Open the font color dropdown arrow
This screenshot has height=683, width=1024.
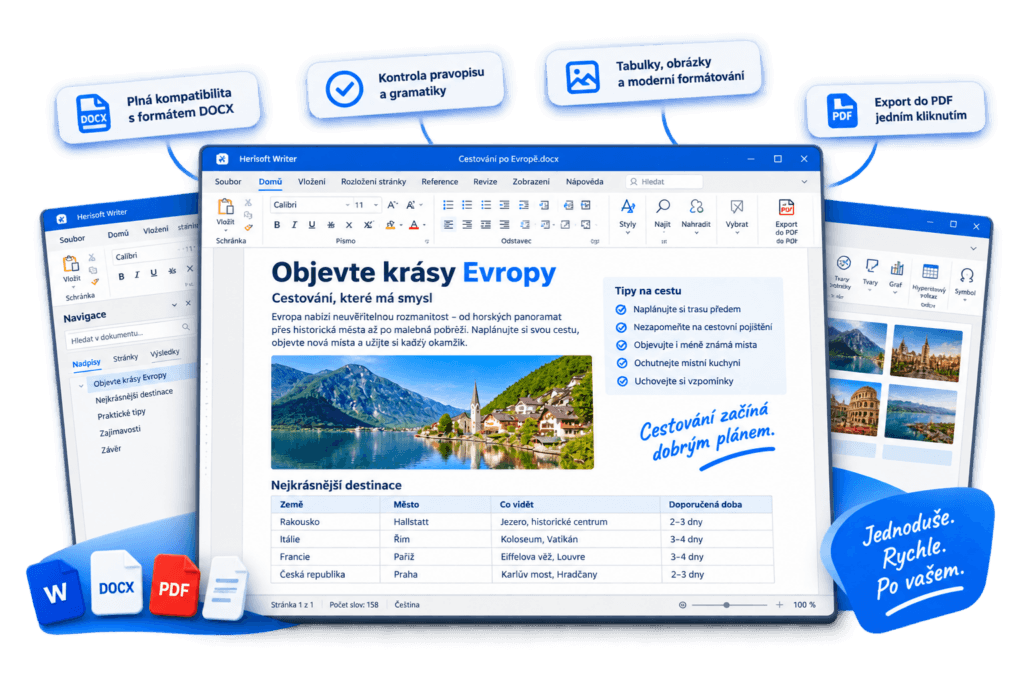[x=424, y=225]
